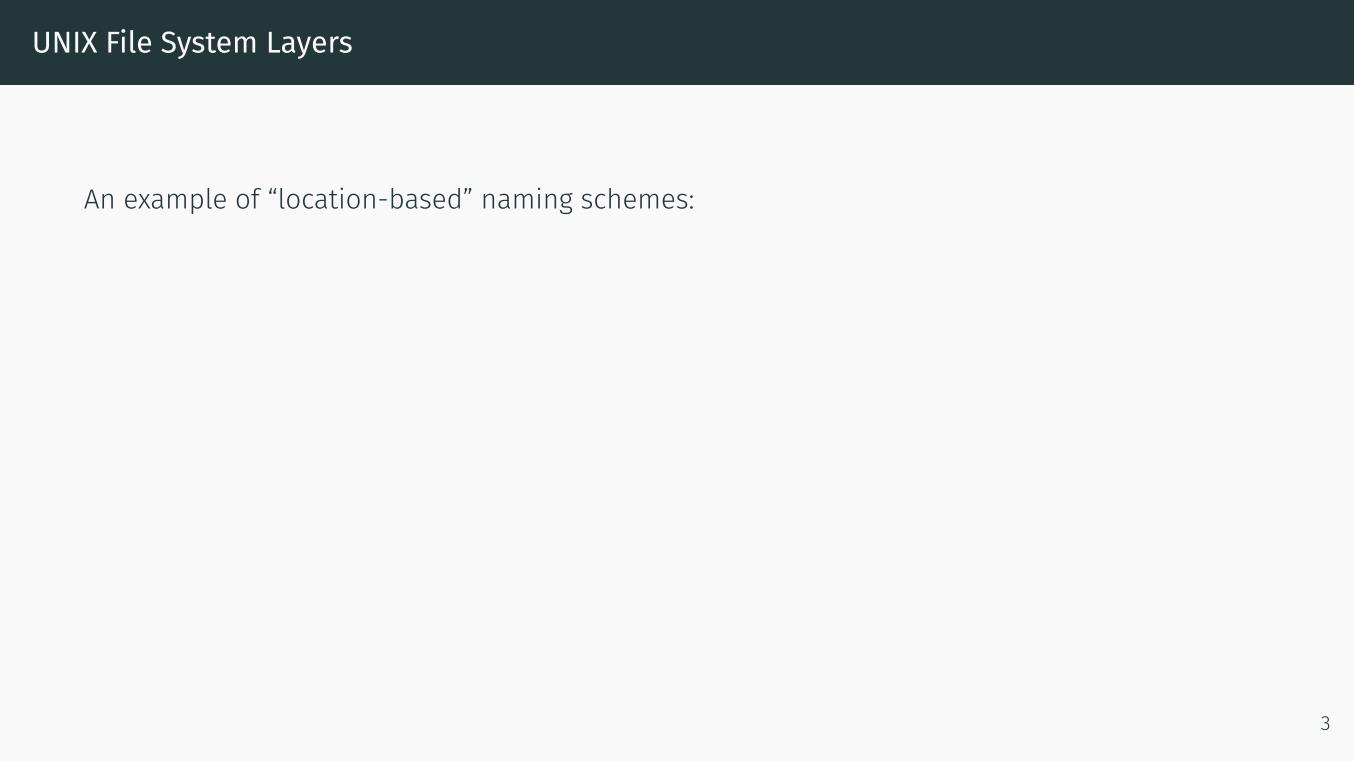
Task: Click "location" in the quoted phrase
Action: coord(327,200)
